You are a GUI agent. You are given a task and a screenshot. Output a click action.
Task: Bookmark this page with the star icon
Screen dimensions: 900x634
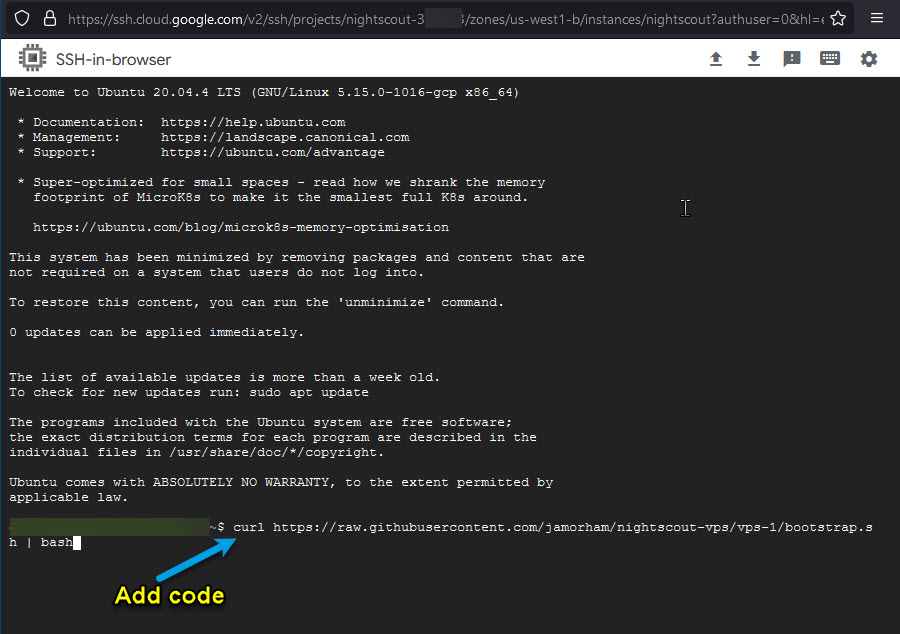pos(838,18)
